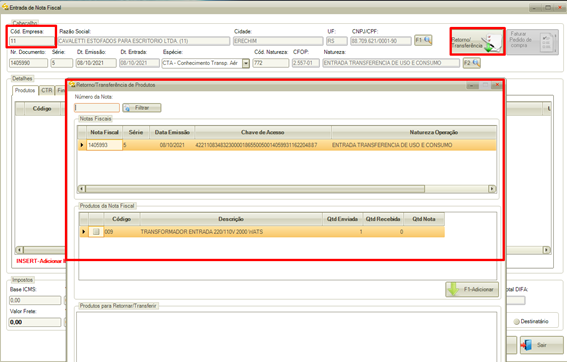Click the F1 search icon beside CNPJ/CPF

pos(423,40)
